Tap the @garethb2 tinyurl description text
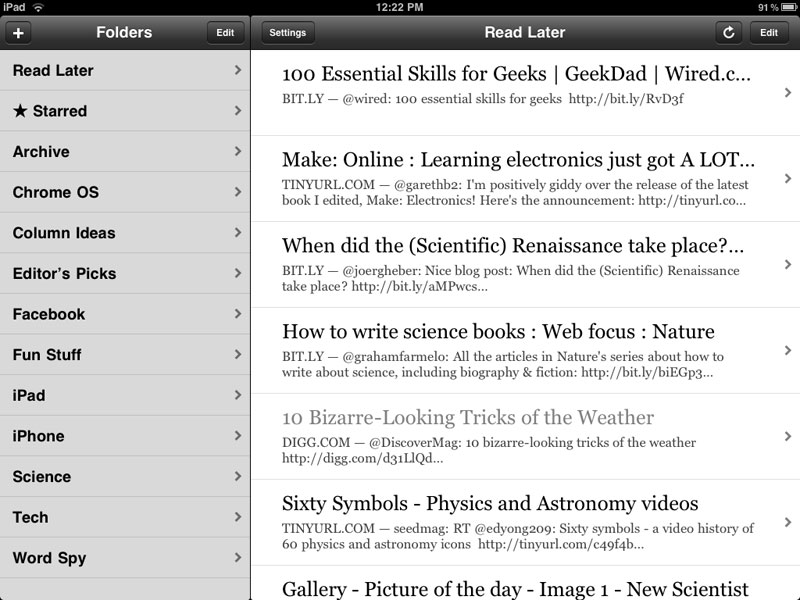 [515, 192]
